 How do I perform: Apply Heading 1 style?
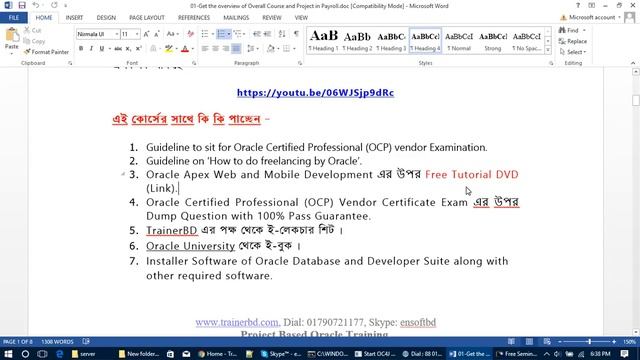pos(324,40)
